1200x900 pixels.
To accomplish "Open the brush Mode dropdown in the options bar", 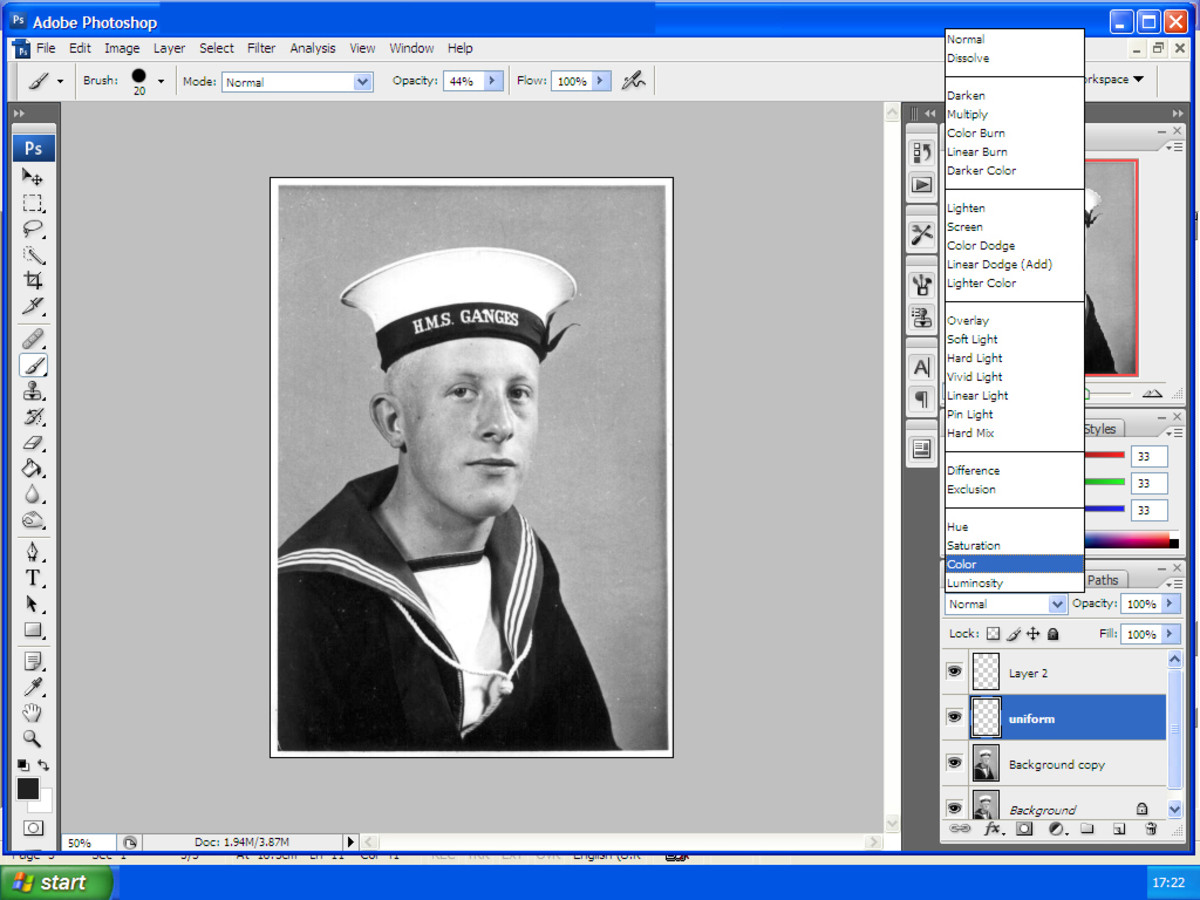I will pyautogui.click(x=296, y=81).
